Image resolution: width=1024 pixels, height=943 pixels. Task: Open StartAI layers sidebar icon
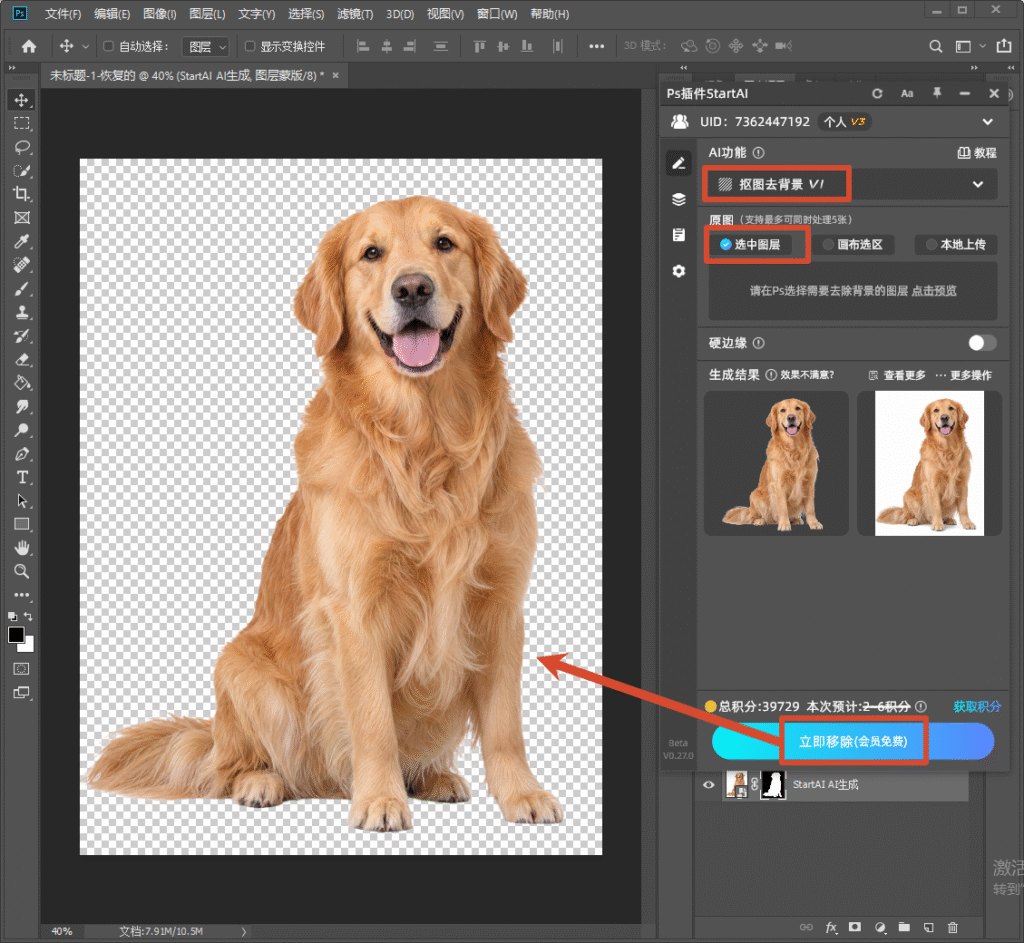coord(679,199)
